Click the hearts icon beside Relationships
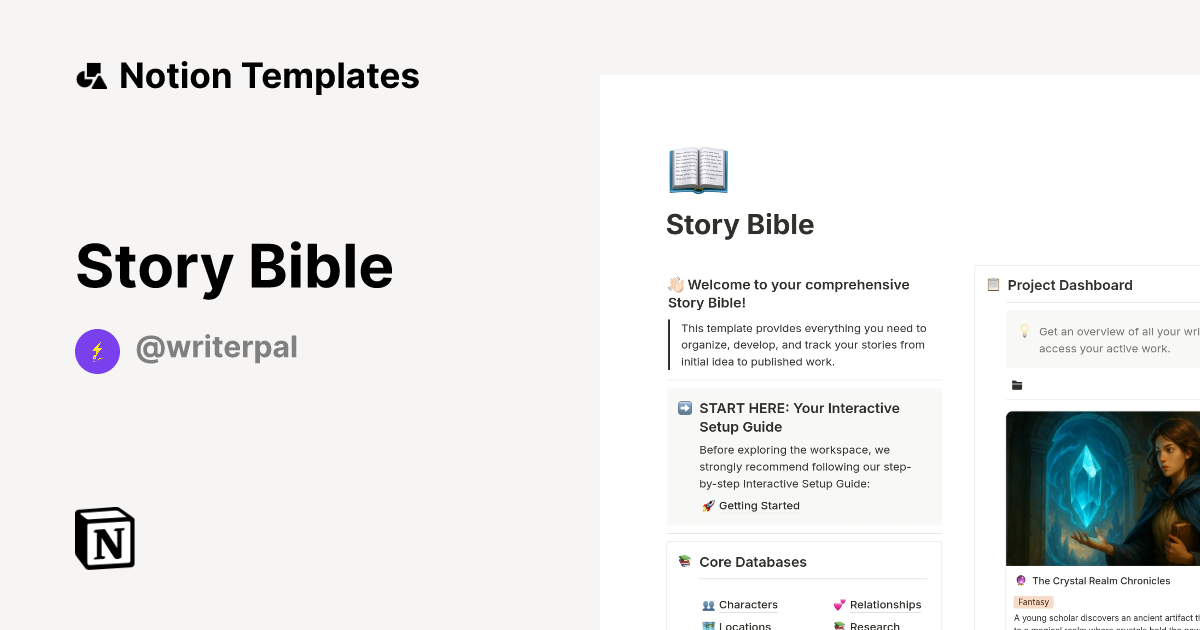The width and height of the screenshot is (1200, 630). click(838, 604)
